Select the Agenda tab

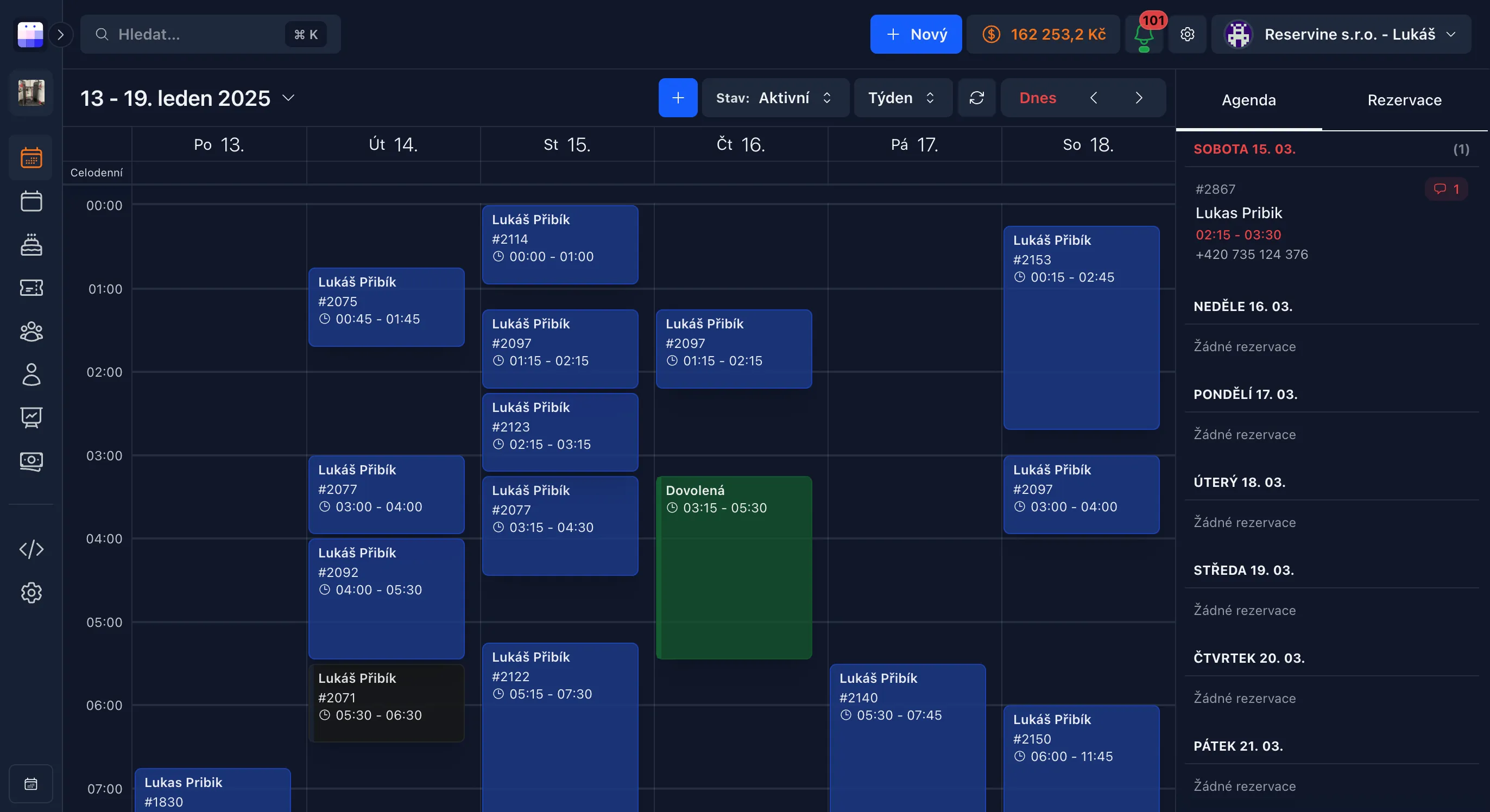1248,100
